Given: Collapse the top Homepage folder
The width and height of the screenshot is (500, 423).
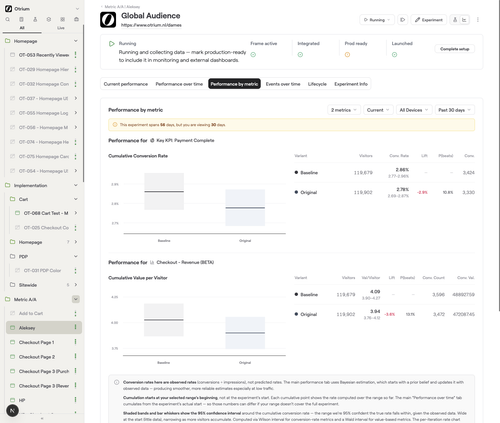Looking at the screenshot, I should (x=76, y=41).
